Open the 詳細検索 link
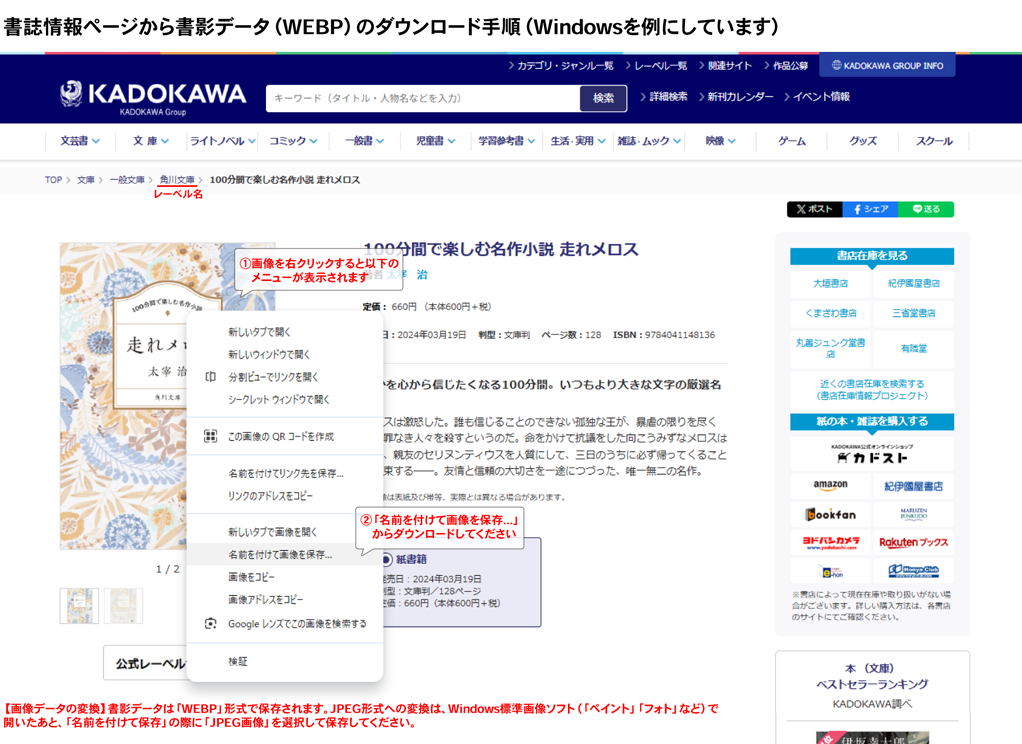 (x=664, y=97)
